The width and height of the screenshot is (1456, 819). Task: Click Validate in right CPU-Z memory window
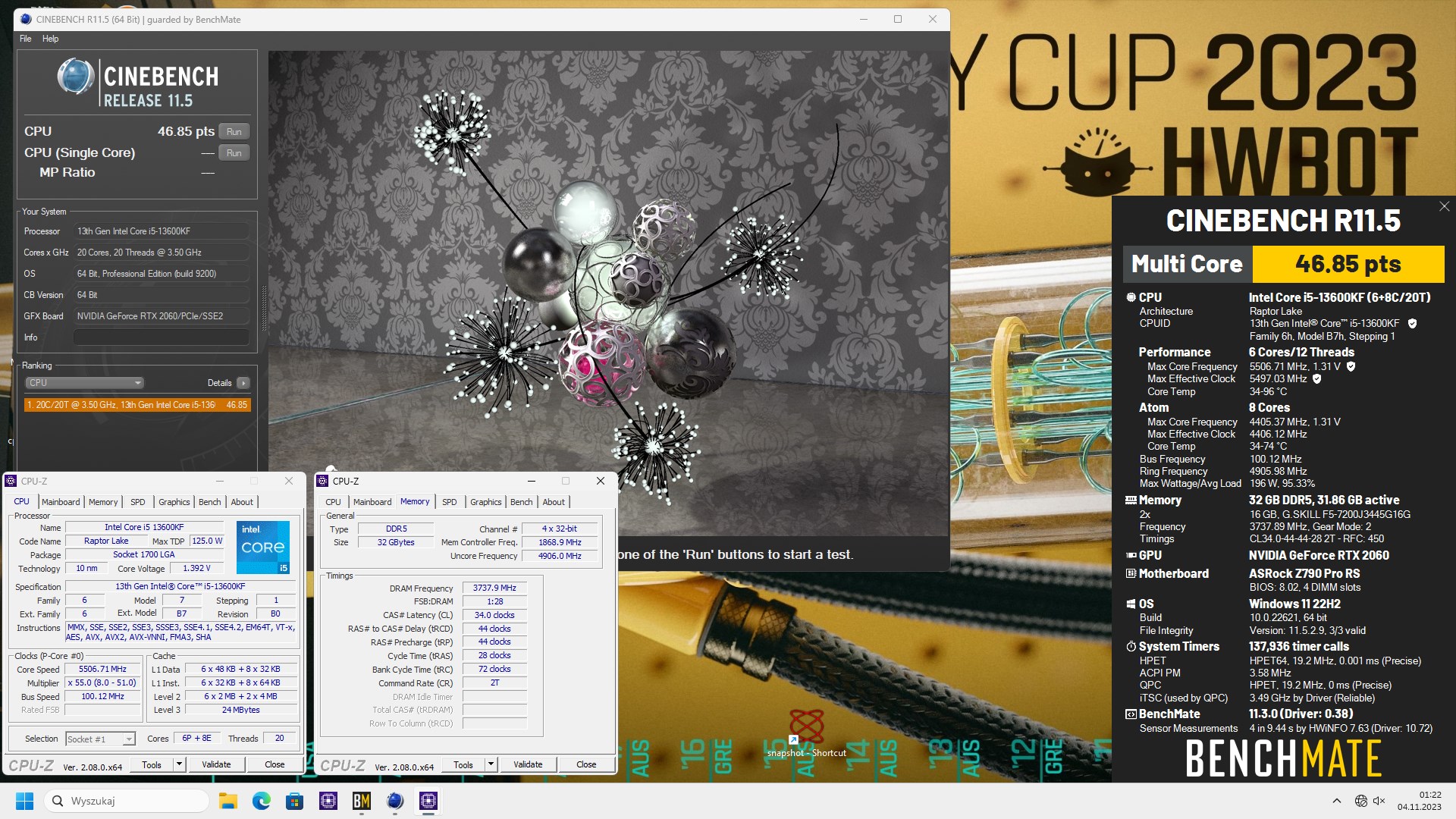point(528,764)
